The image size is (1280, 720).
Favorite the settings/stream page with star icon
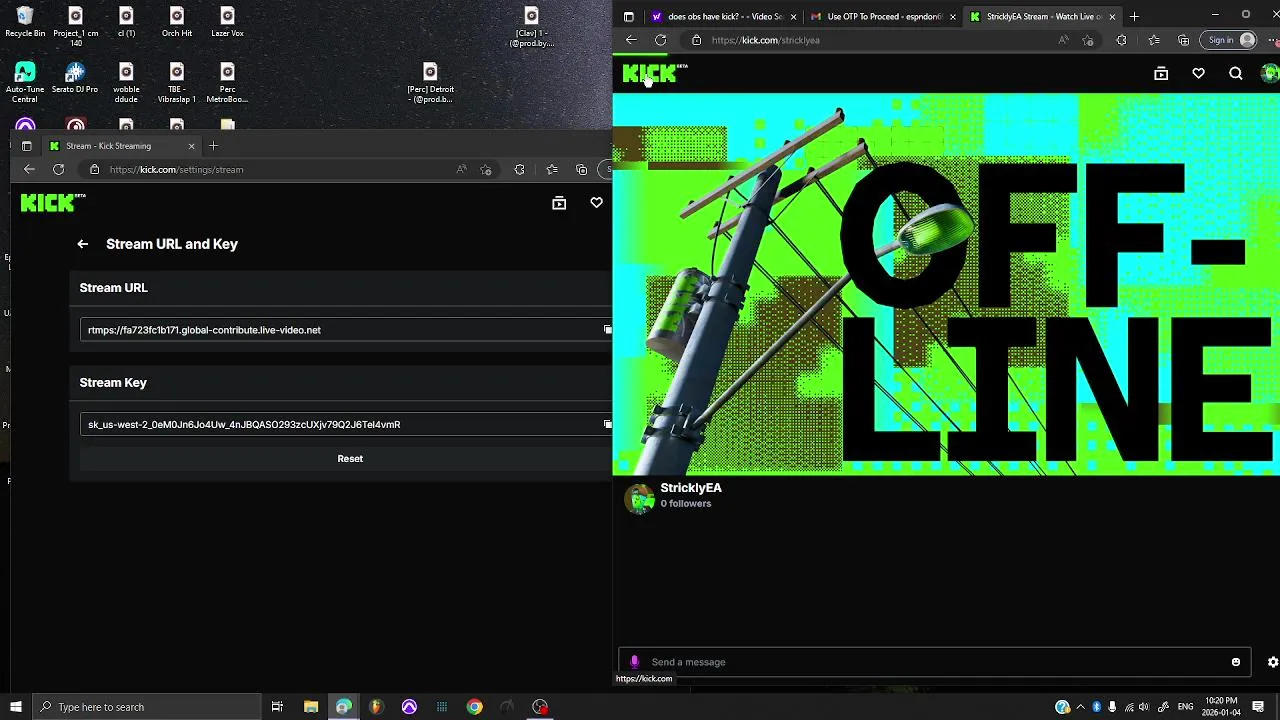click(x=486, y=170)
